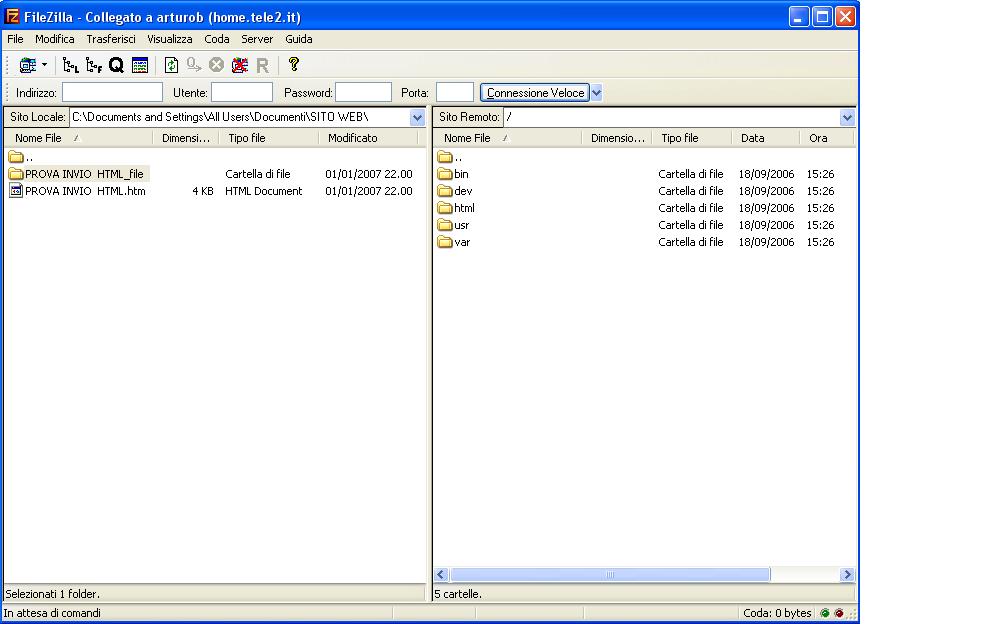Click the refresh file list icon
1000x624 pixels.
click(171, 65)
